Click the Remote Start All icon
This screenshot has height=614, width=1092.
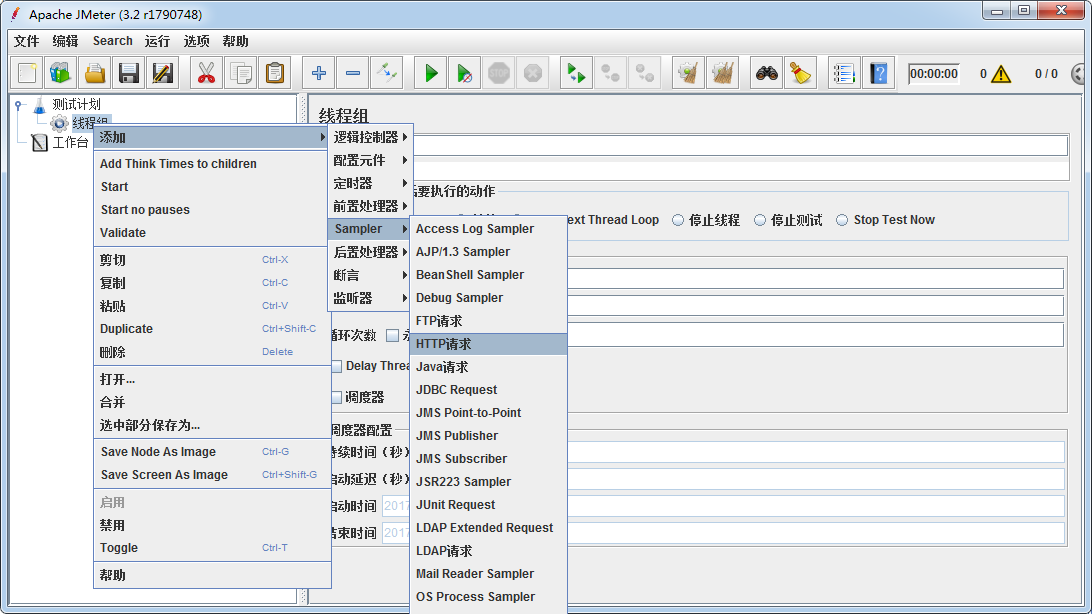(x=577, y=73)
